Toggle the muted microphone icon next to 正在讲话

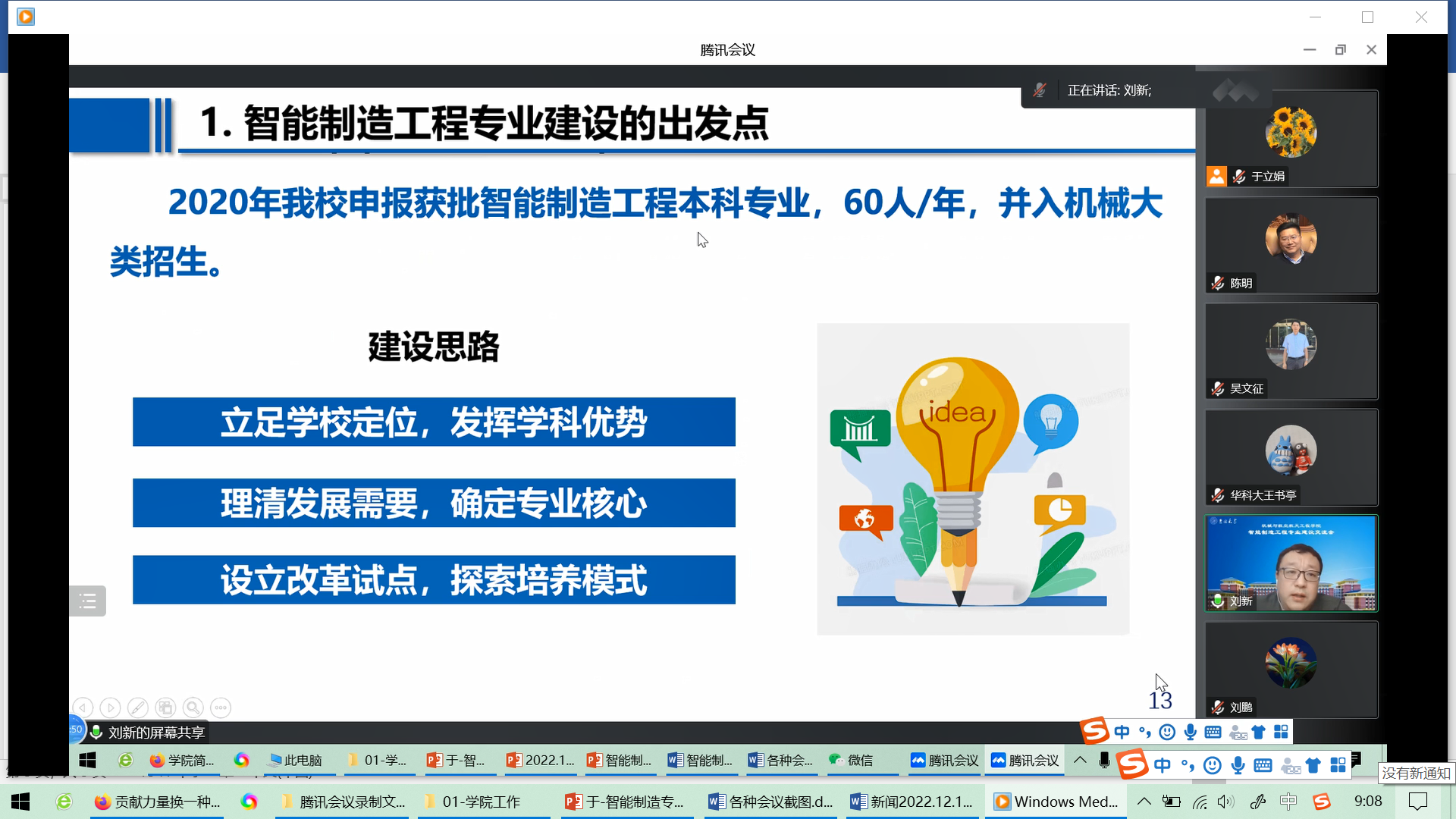[1040, 90]
